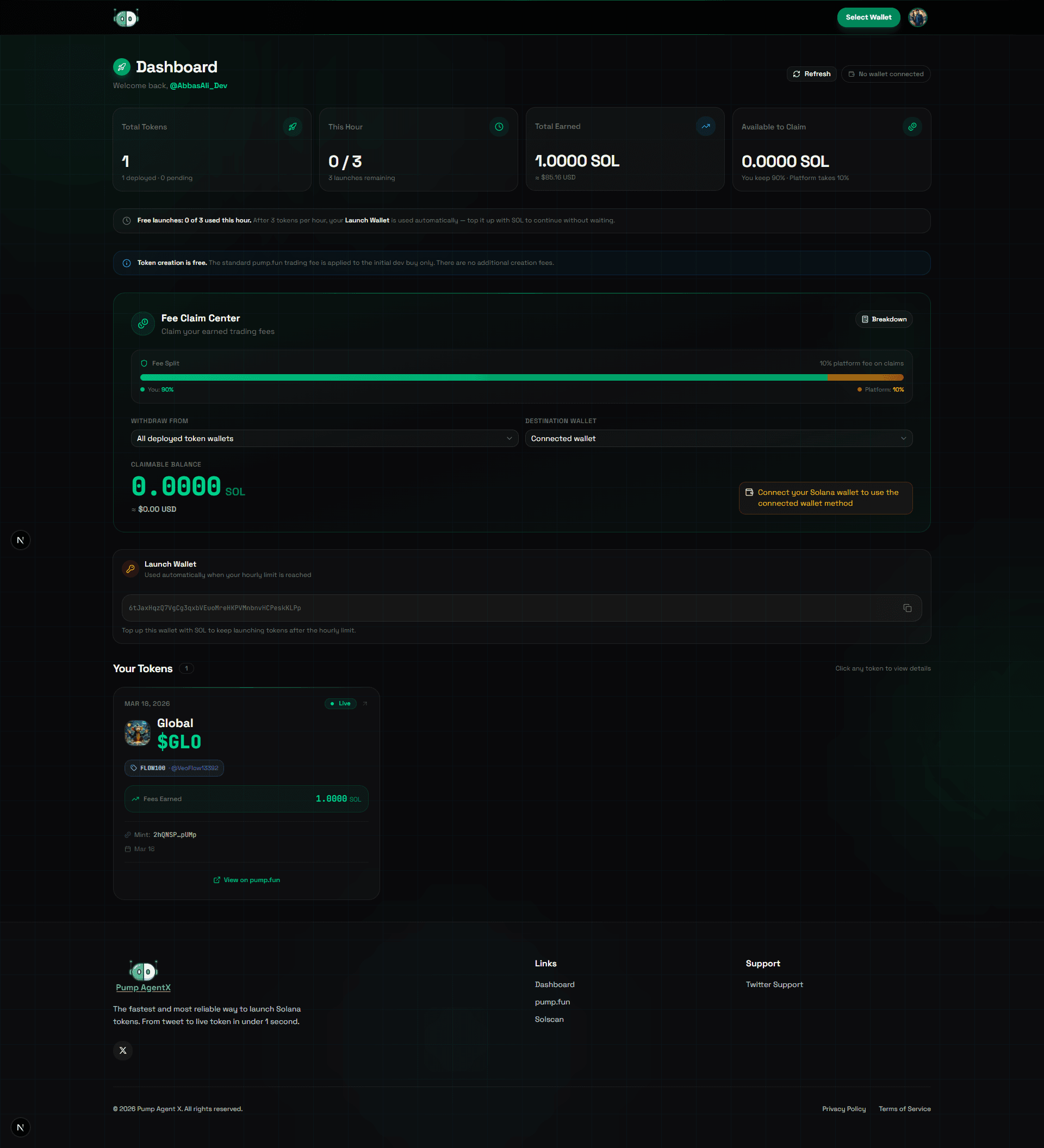Screen dimensions: 1044x1148
Task: Click the clock icon in This Hour card
Action: pos(499,126)
